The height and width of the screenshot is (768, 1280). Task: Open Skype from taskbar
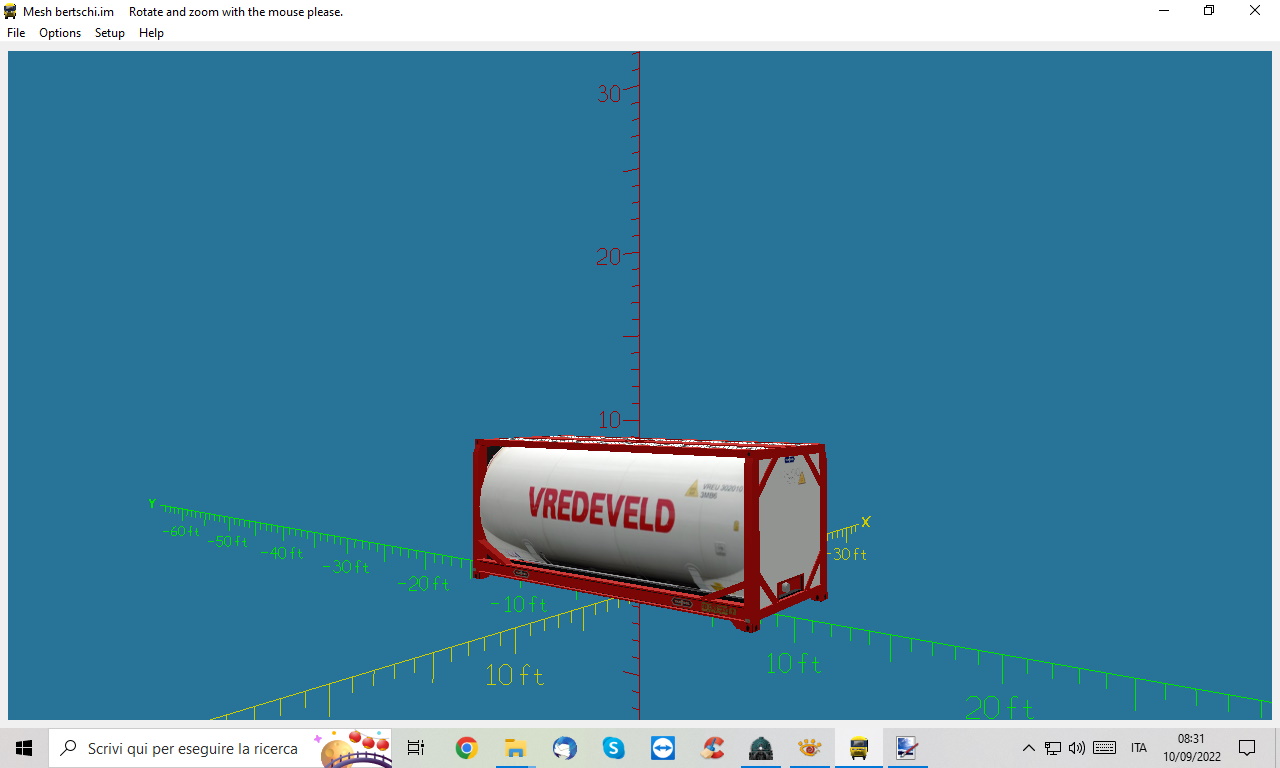[613, 748]
